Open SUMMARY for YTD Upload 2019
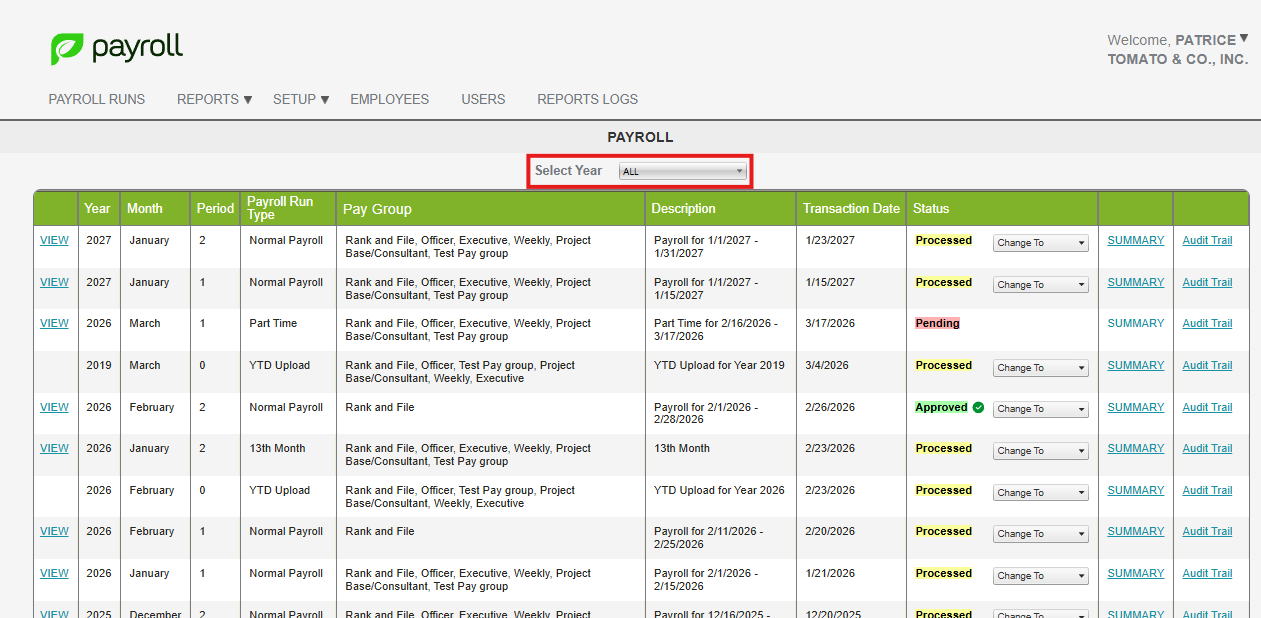Image resolution: width=1261 pixels, height=618 pixels. (1135, 366)
